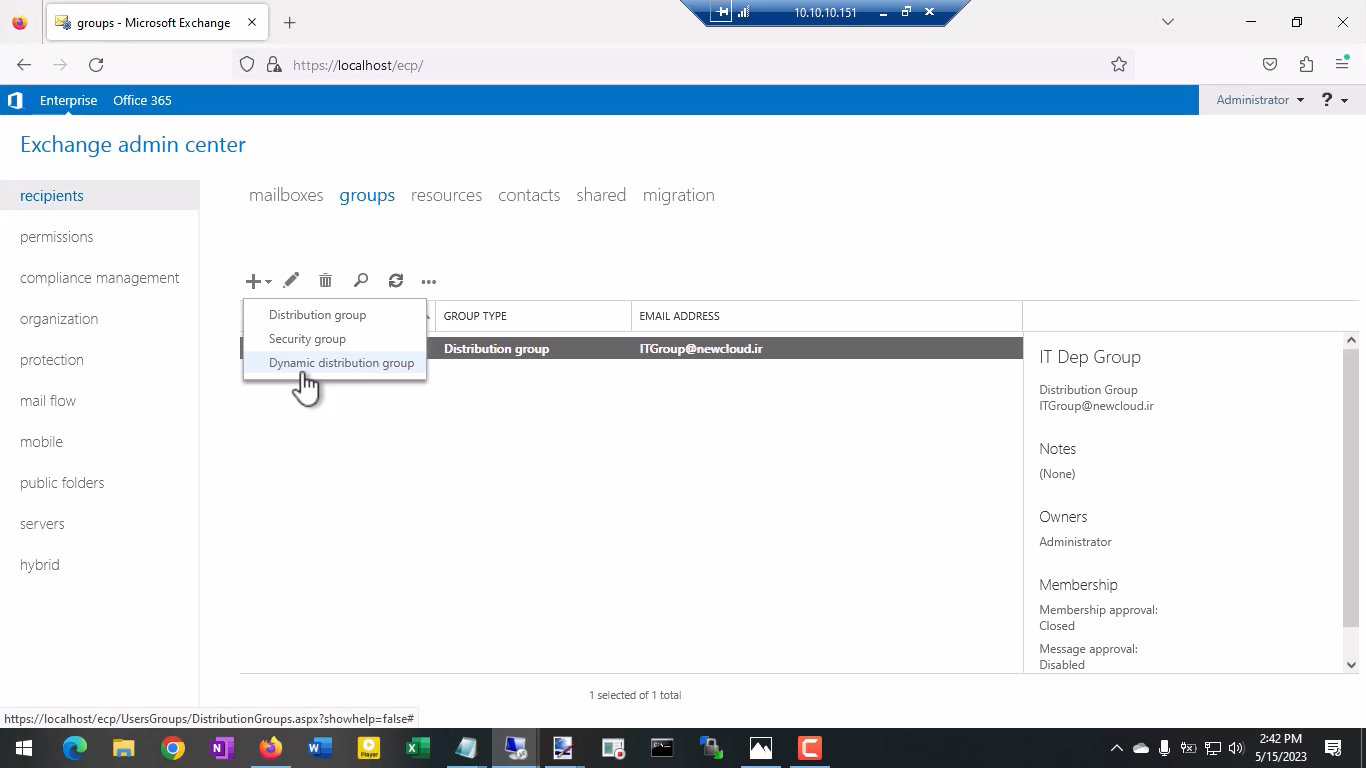Click the Enterprise header link
Screen dimensions: 1366x768
coord(68,100)
